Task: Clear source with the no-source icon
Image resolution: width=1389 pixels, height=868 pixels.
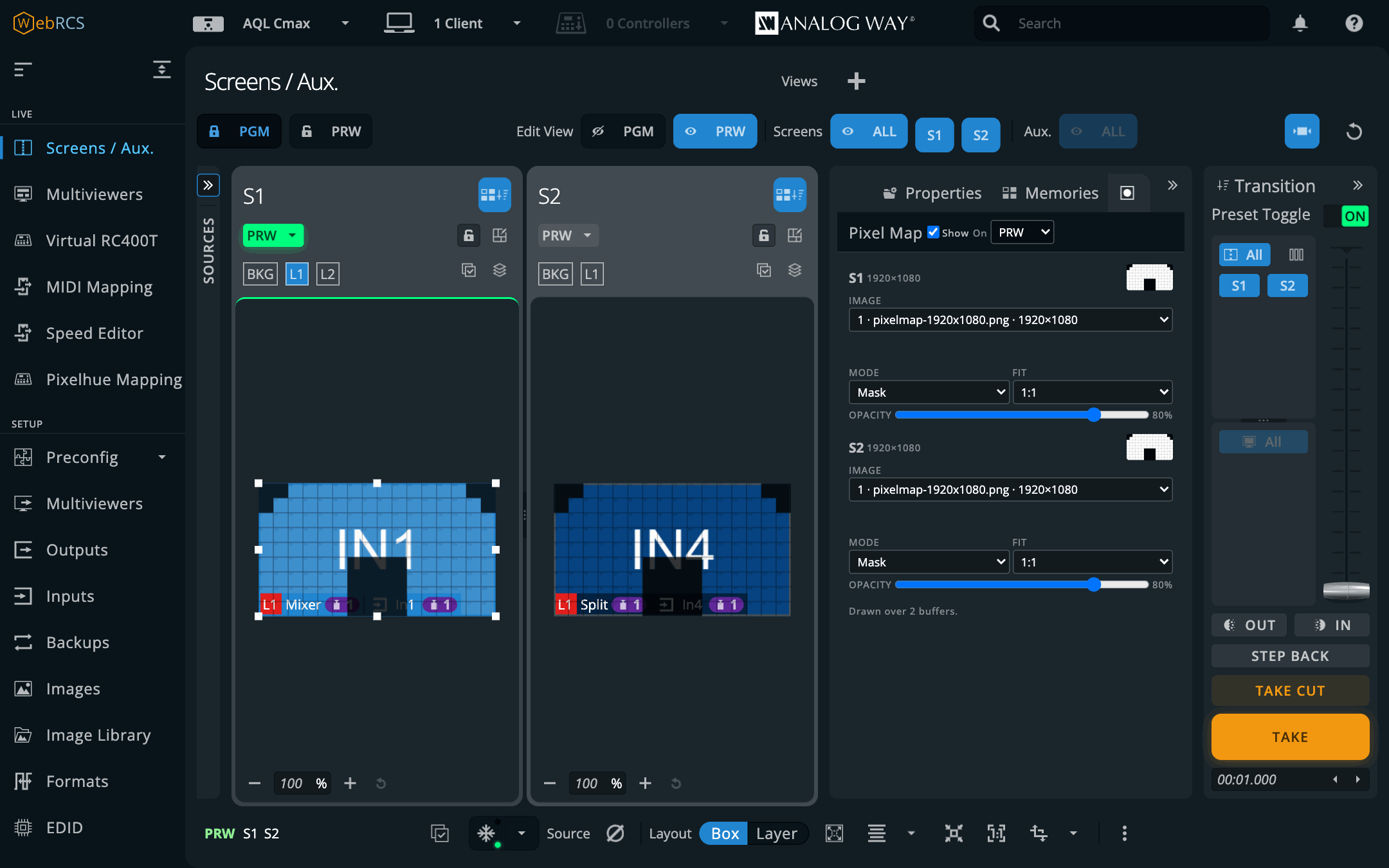Action: tap(615, 833)
